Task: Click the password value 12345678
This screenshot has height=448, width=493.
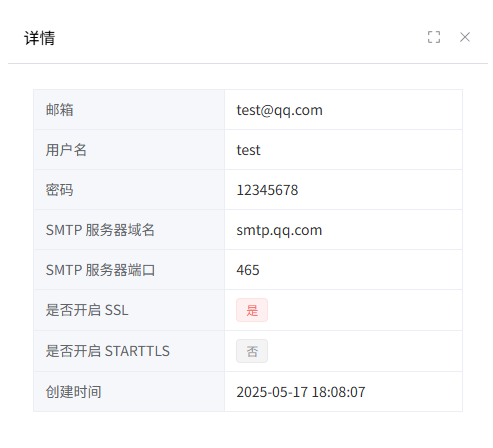Action: (x=267, y=190)
